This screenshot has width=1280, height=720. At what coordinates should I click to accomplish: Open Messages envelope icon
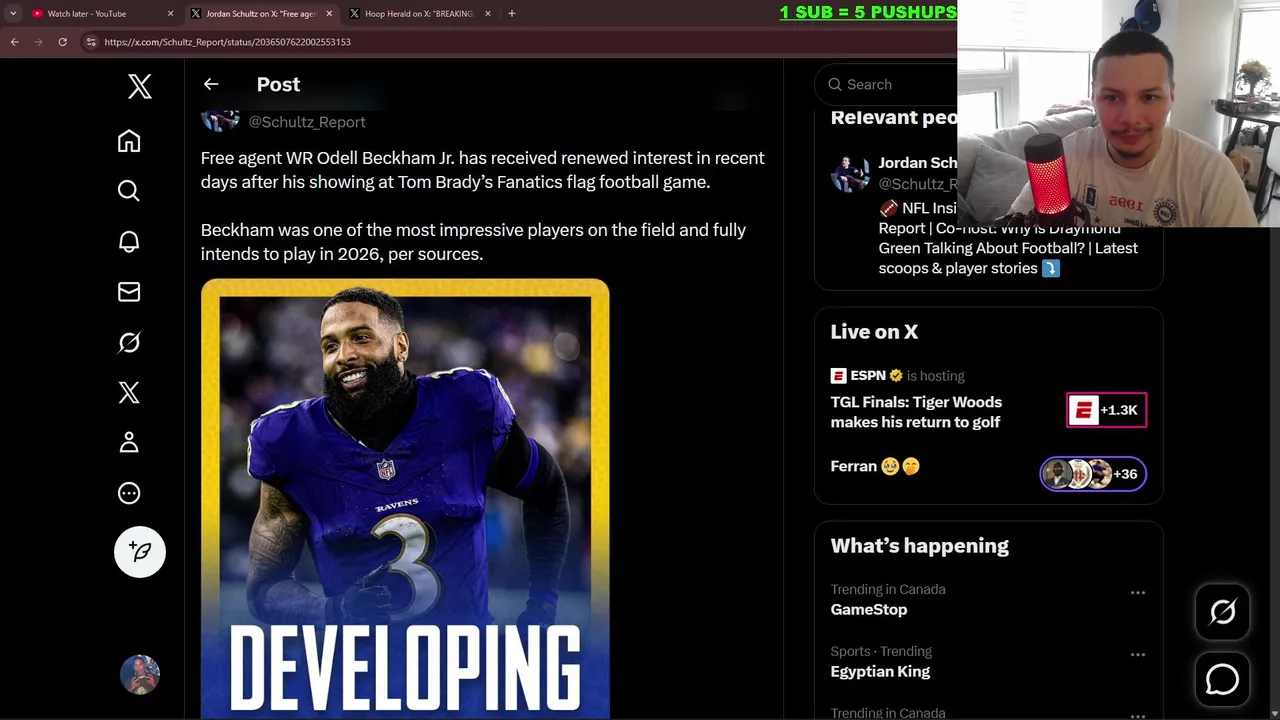[129, 292]
